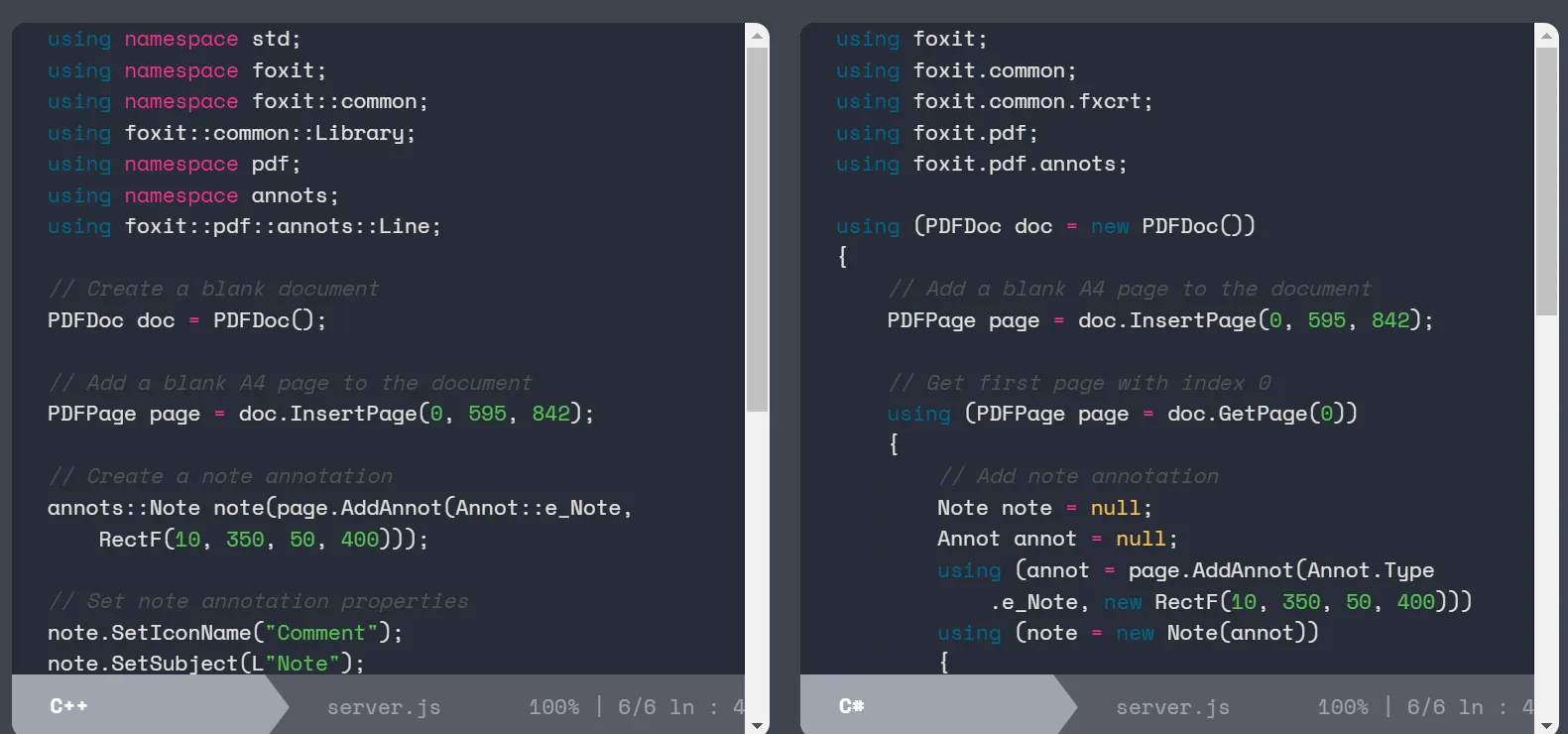
Task: Click the line 'using namespace annots;'
Action: coord(193,196)
